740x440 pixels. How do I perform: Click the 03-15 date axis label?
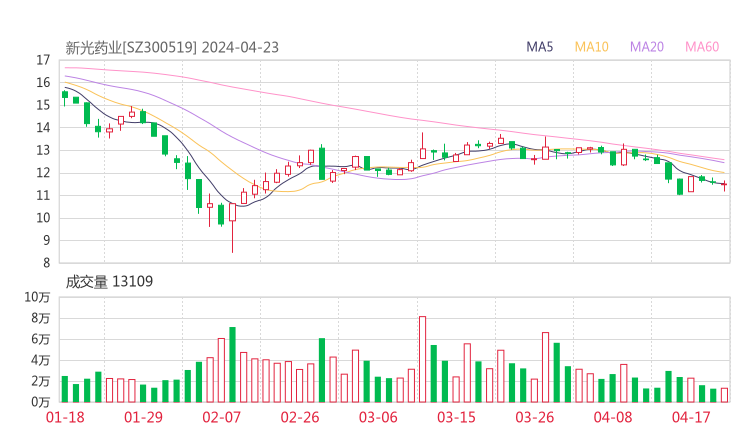point(456,417)
